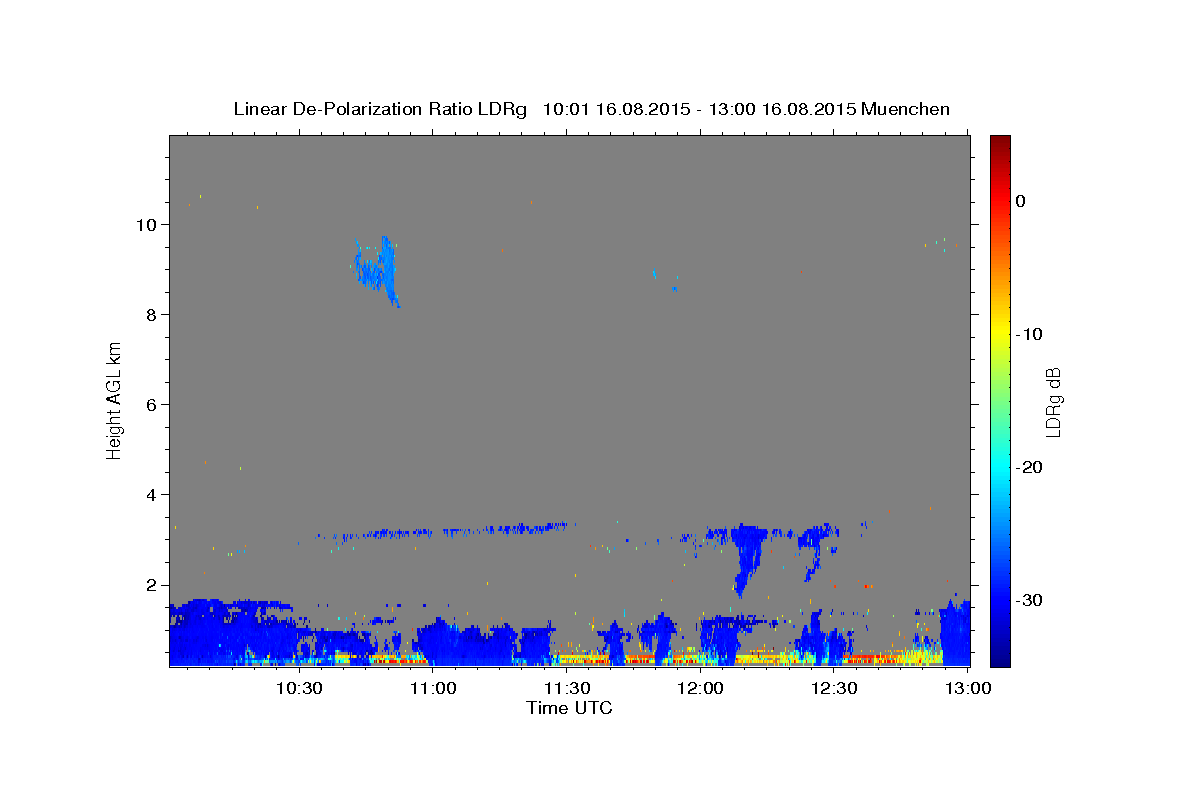Image resolution: width=1200 pixels, height=800 pixels.
Task: Click the 12:00 time tick label
Action: (701, 688)
